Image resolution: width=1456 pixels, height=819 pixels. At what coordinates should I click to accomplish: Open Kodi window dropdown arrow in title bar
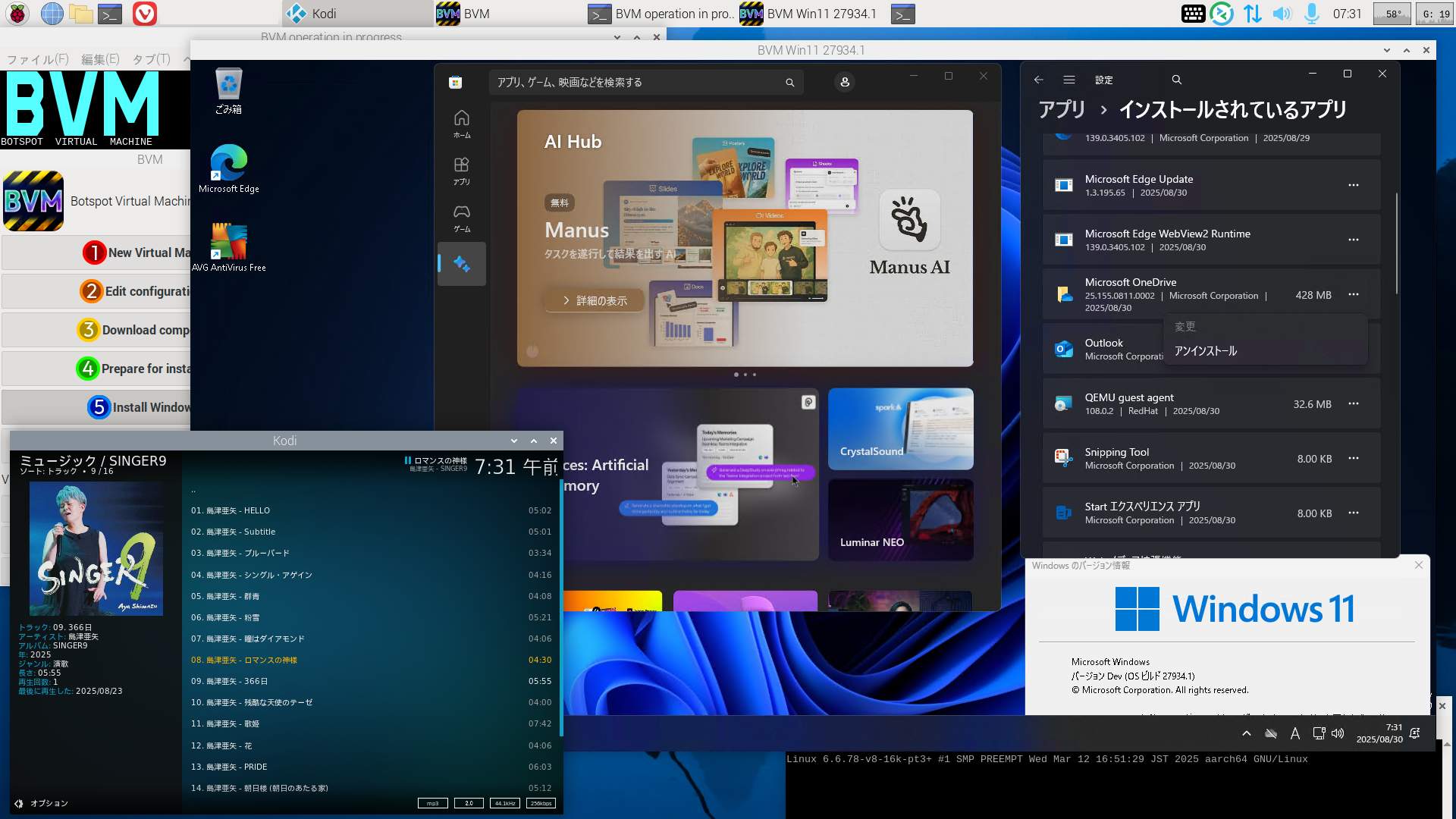(514, 441)
